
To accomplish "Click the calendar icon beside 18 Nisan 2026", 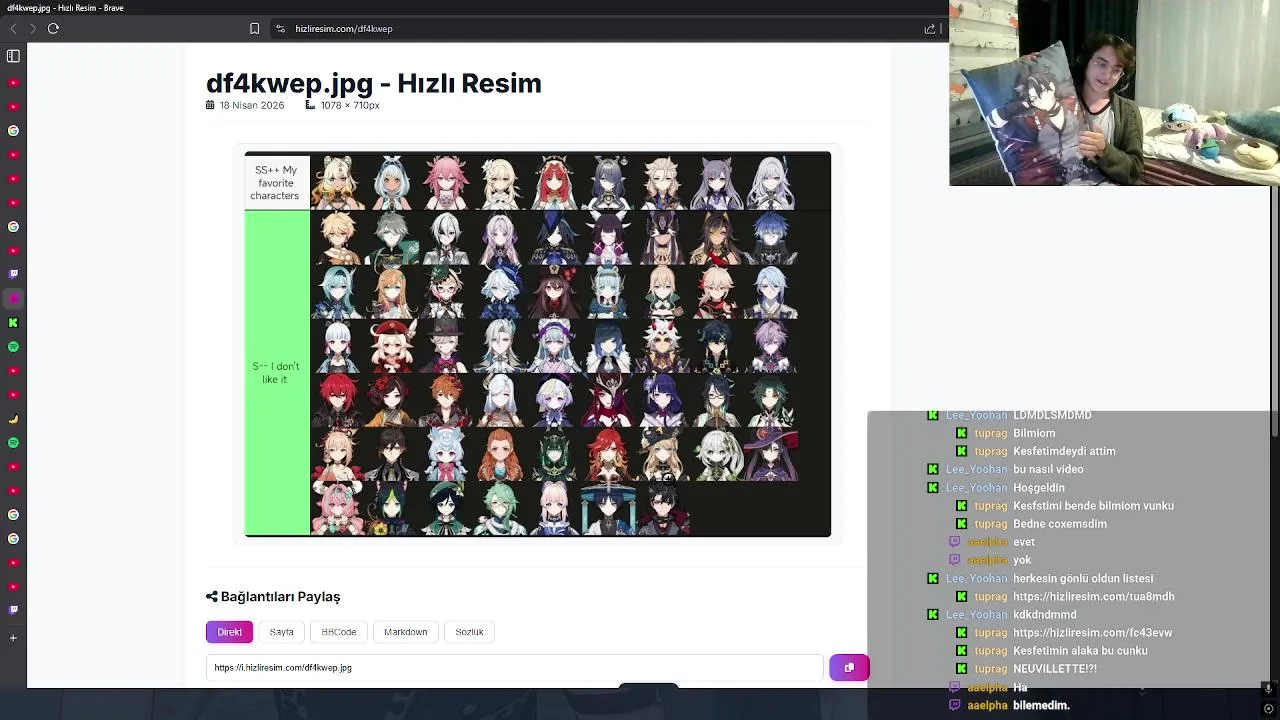I will (x=210, y=105).
